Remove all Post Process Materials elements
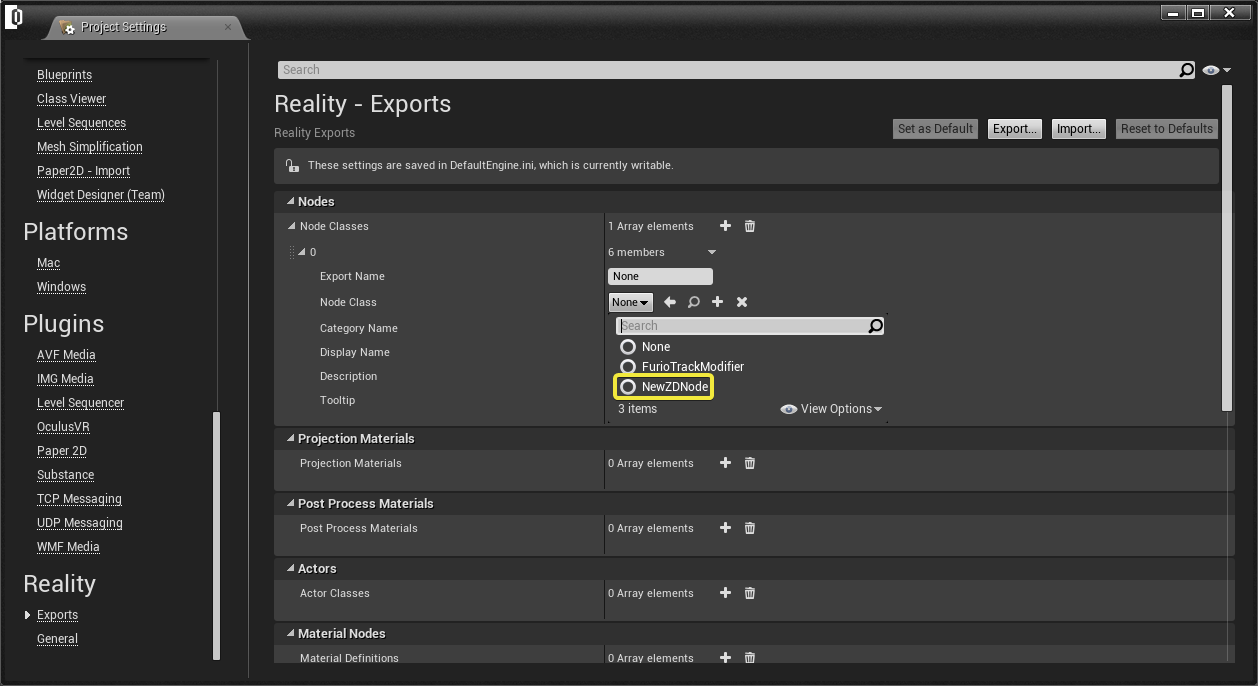 [750, 528]
